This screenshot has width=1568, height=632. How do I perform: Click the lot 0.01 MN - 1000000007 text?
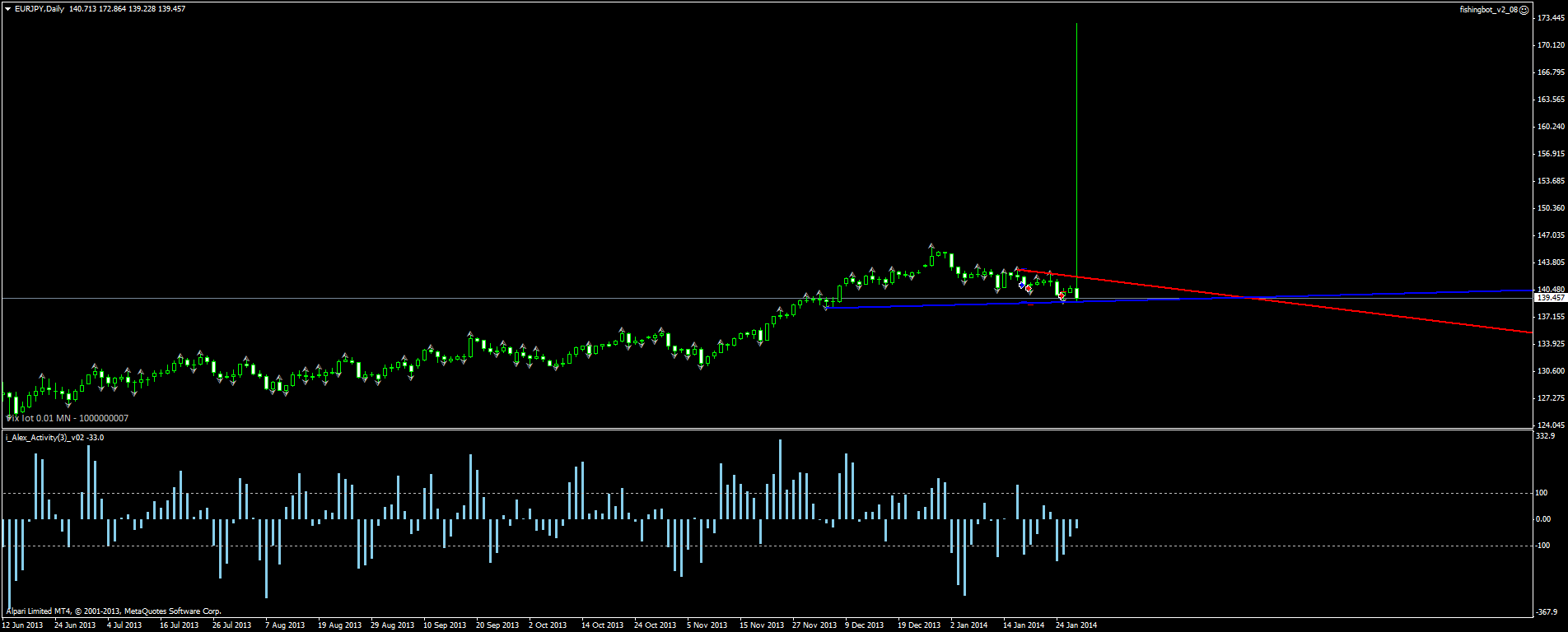tap(73, 418)
